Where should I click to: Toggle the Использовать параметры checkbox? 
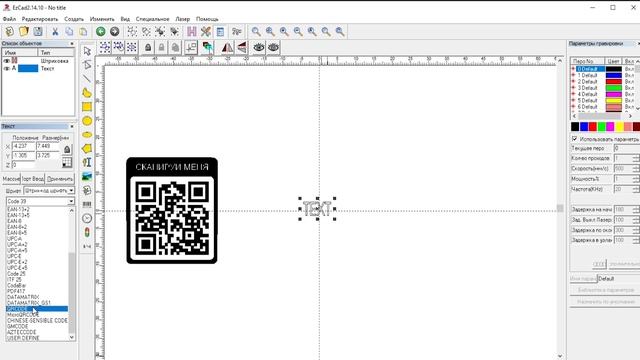coord(574,139)
